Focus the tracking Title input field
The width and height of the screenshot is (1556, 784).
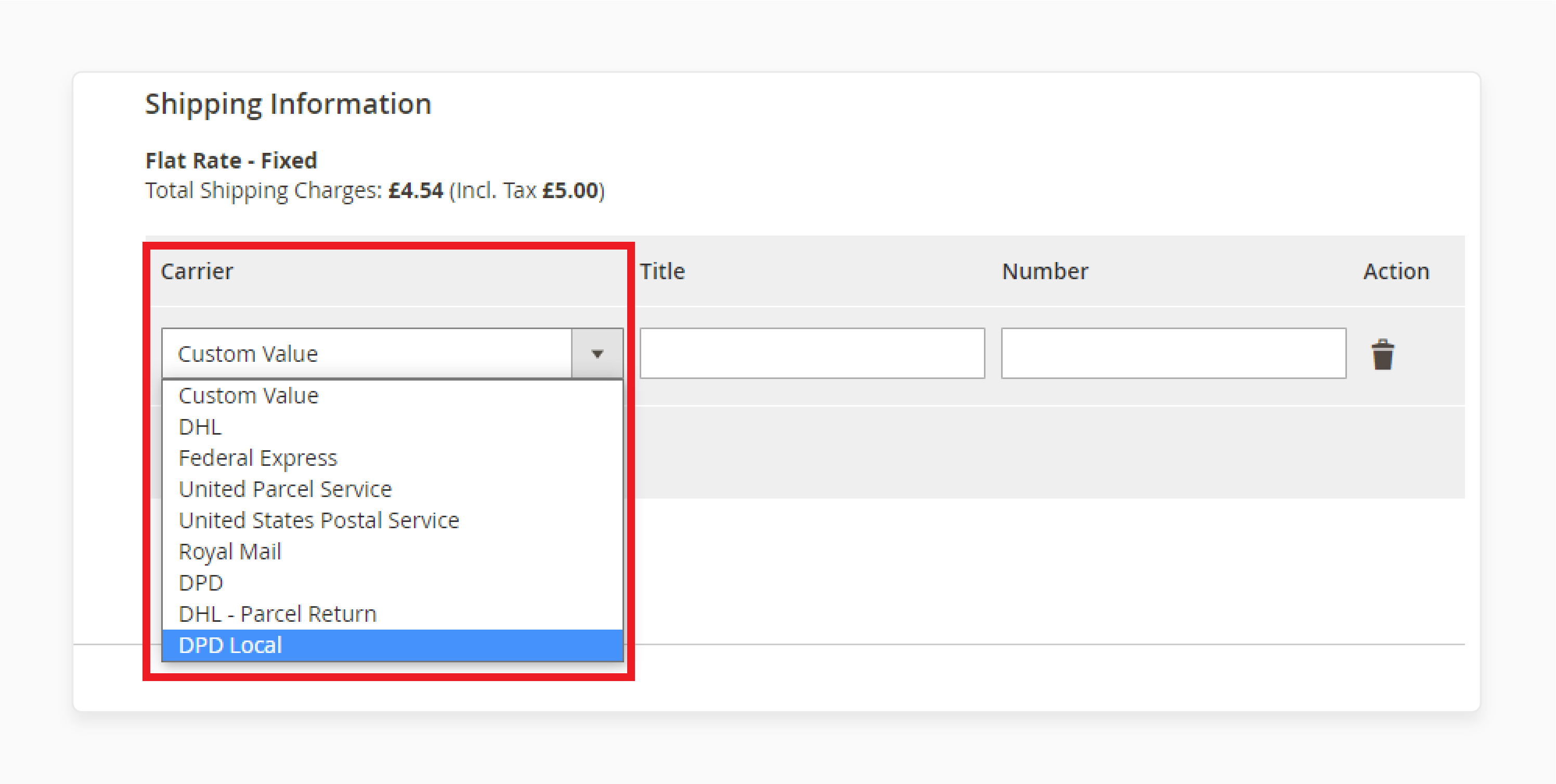(812, 354)
